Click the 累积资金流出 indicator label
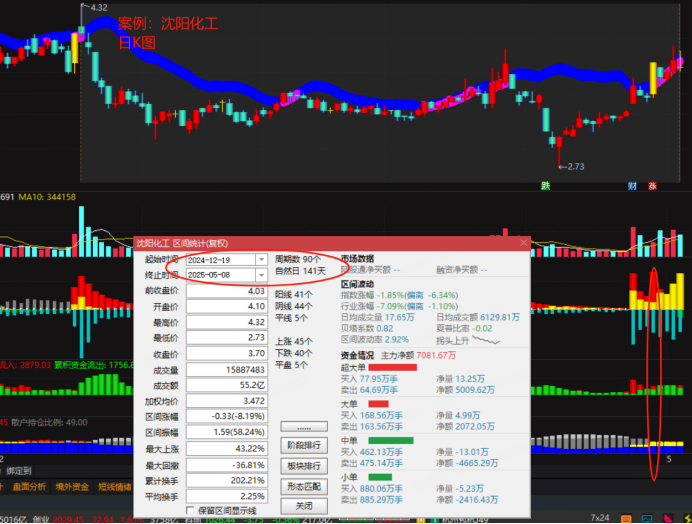The image size is (692, 524). [94, 365]
